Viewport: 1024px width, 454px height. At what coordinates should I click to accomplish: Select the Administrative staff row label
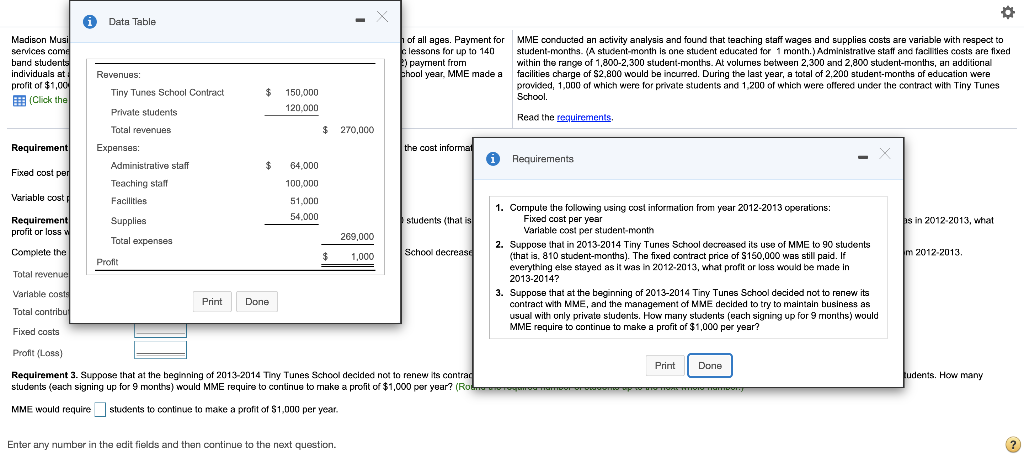(x=150, y=166)
